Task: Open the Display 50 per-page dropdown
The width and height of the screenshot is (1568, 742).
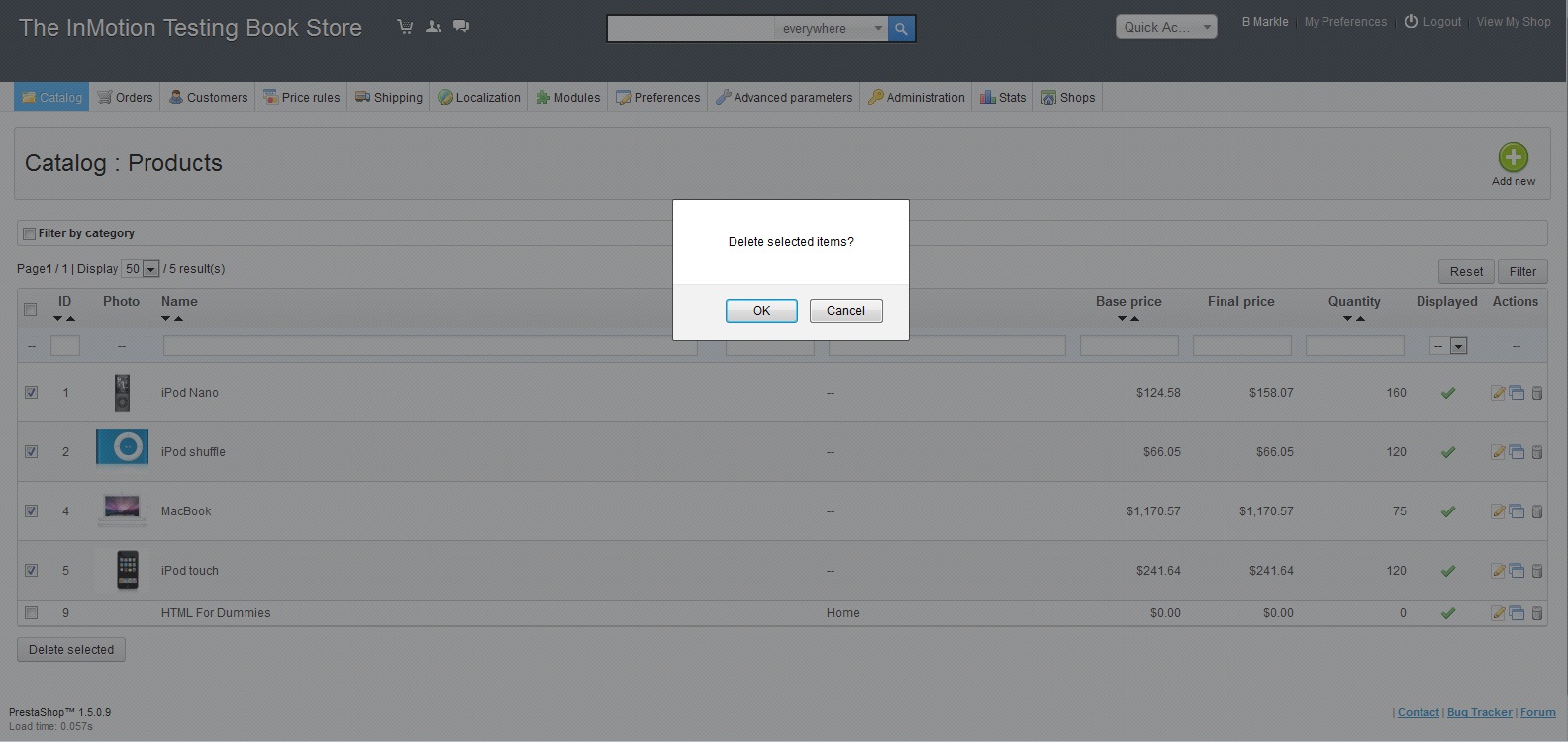Action: [150, 269]
